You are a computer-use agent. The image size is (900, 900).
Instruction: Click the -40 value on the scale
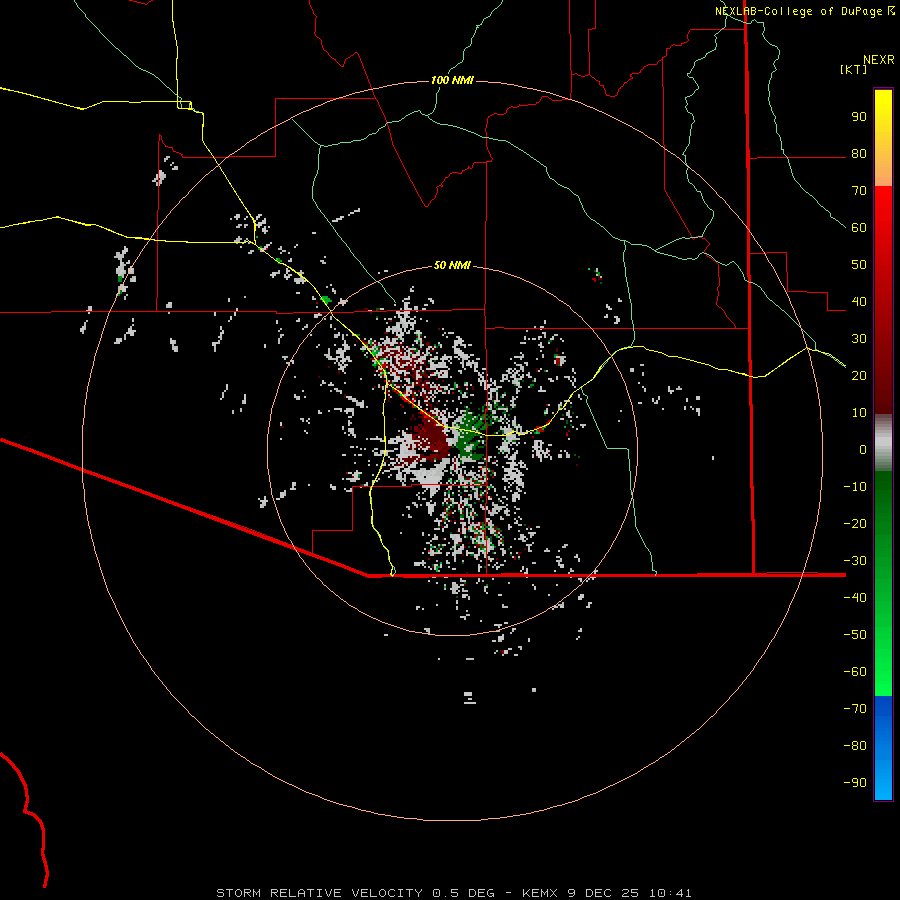pos(855,598)
